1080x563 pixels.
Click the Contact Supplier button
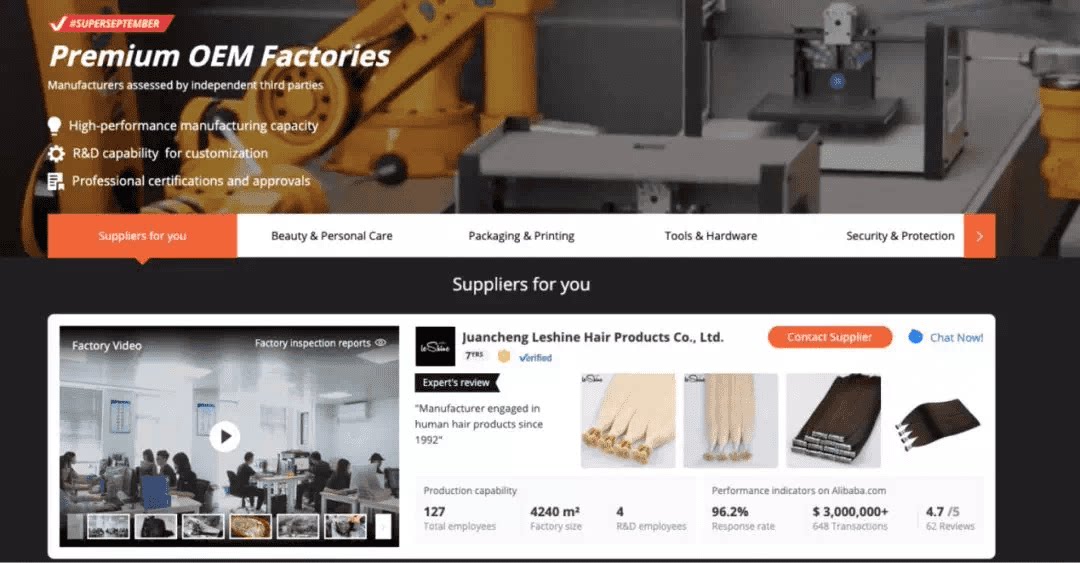tap(830, 337)
